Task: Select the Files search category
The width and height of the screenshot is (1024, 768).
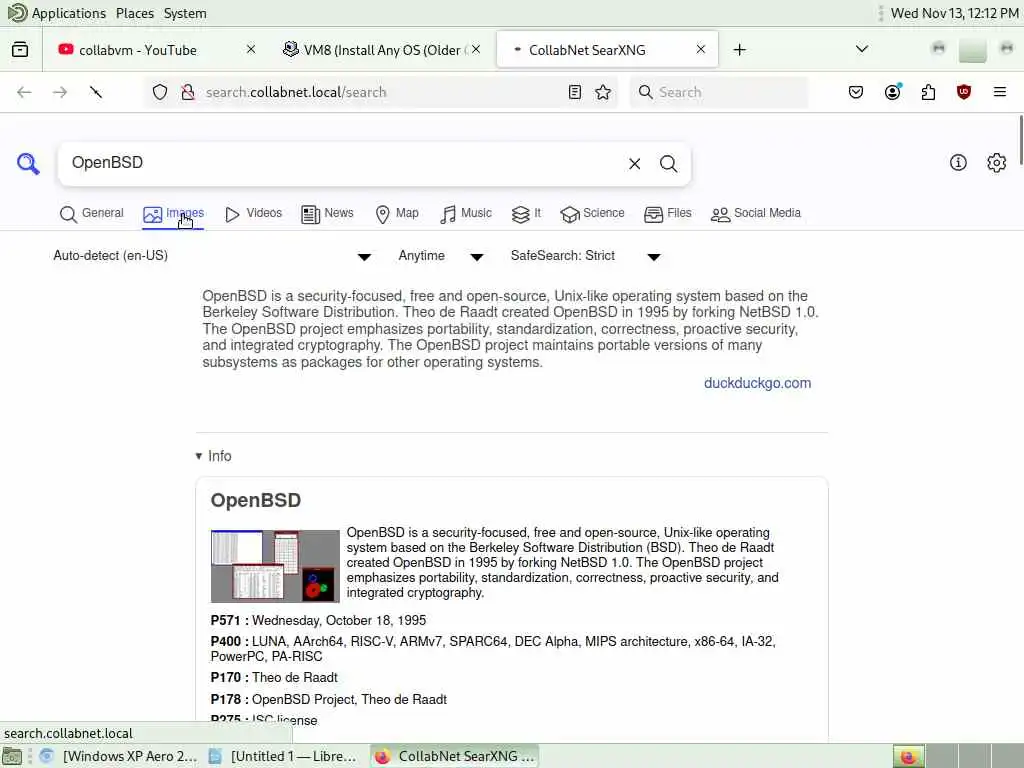Action: click(x=667, y=214)
